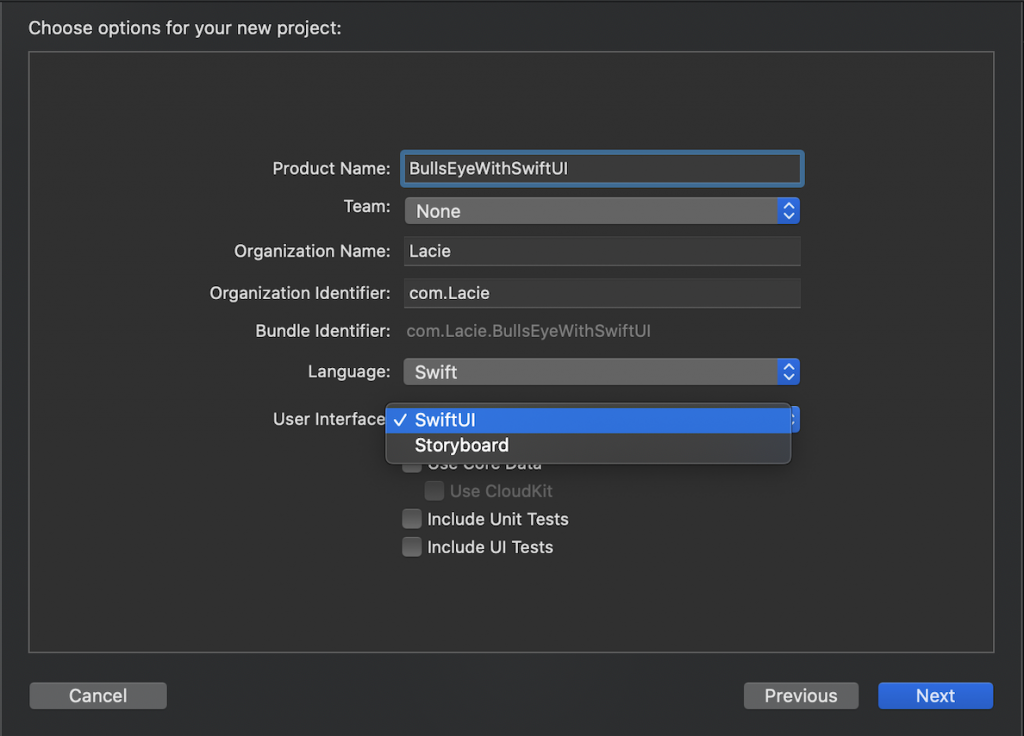Image resolution: width=1024 pixels, height=736 pixels.
Task: Click the Previous button
Action: tap(801, 696)
